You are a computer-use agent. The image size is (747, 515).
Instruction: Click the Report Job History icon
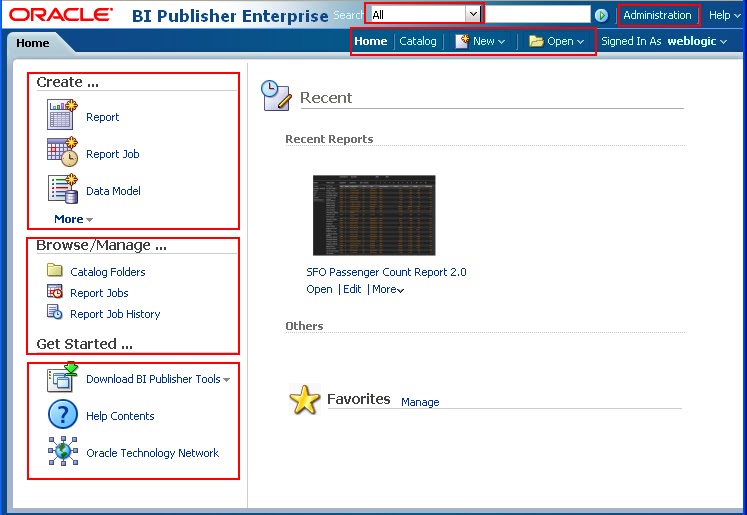click(x=55, y=312)
